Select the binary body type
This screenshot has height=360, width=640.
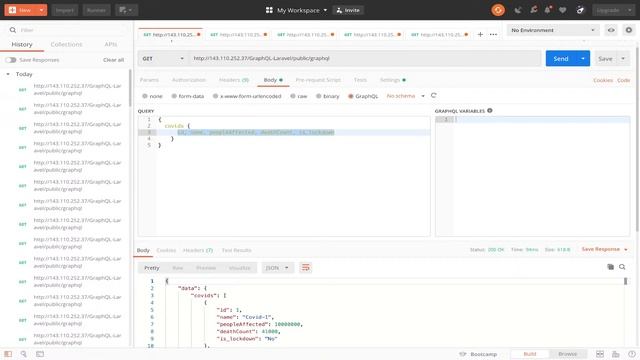click(x=318, y=96)
